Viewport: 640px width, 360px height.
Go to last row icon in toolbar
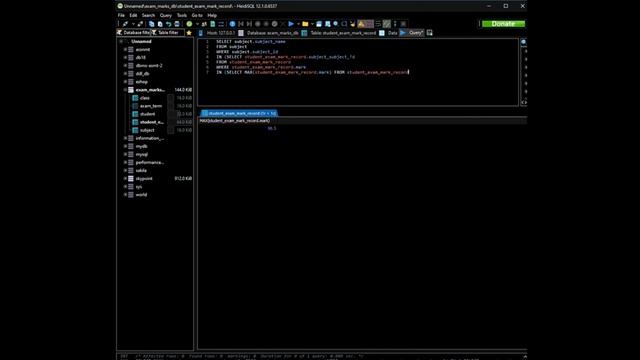(249, 24)
